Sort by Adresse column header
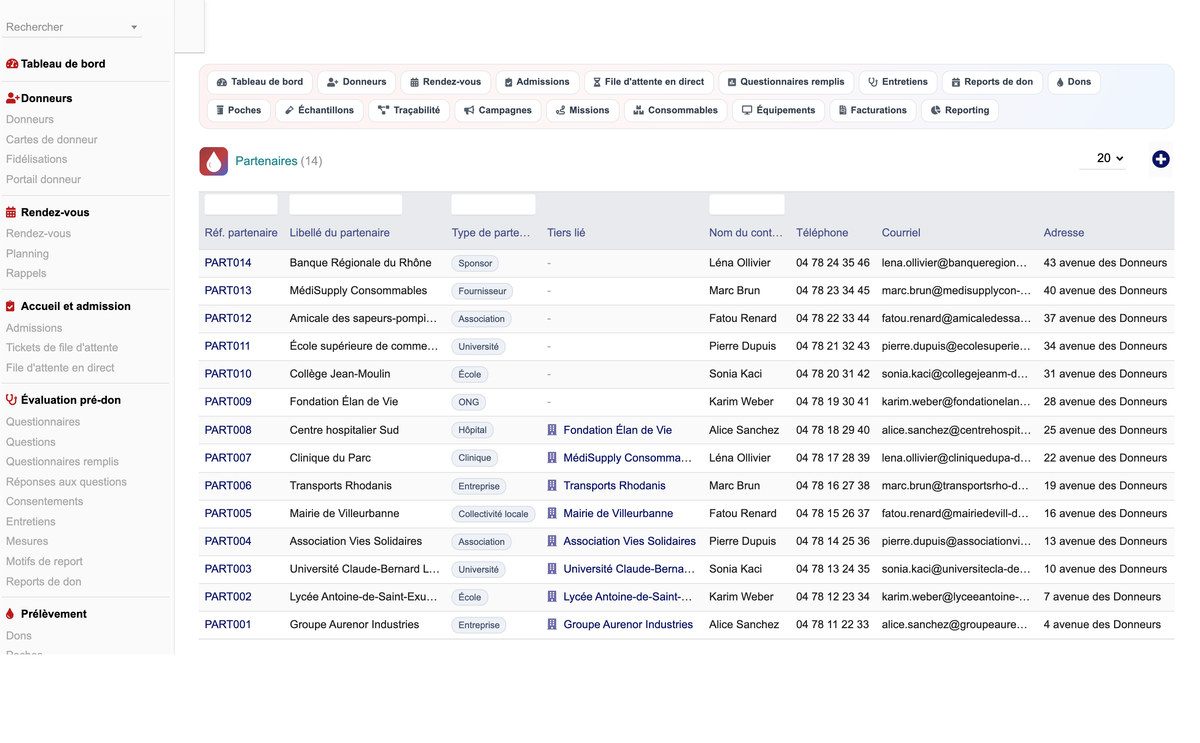The height and width of the screenshot is (743, 1200). click(x=1063, y=233)
